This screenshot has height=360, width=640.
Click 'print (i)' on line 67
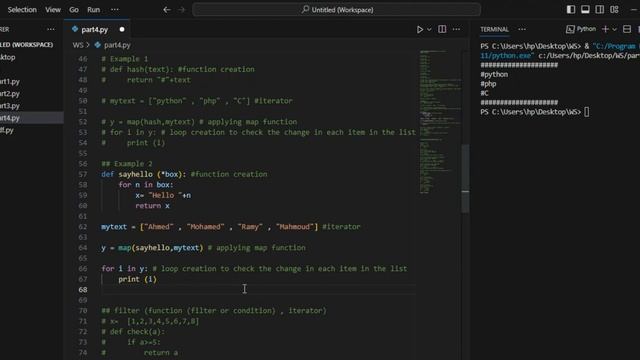point(138,279)
